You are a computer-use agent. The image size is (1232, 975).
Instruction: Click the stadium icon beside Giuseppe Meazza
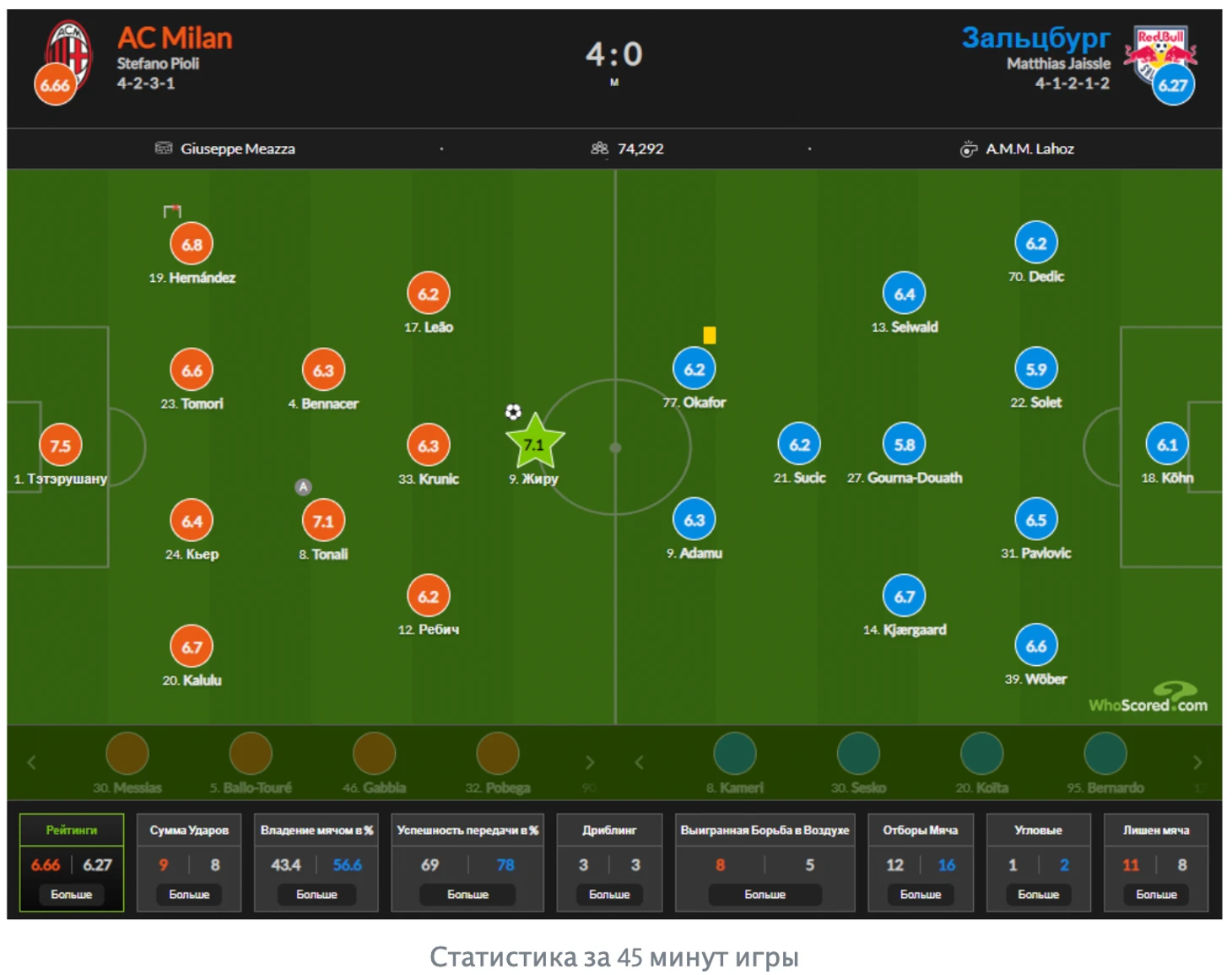point(164,149)
